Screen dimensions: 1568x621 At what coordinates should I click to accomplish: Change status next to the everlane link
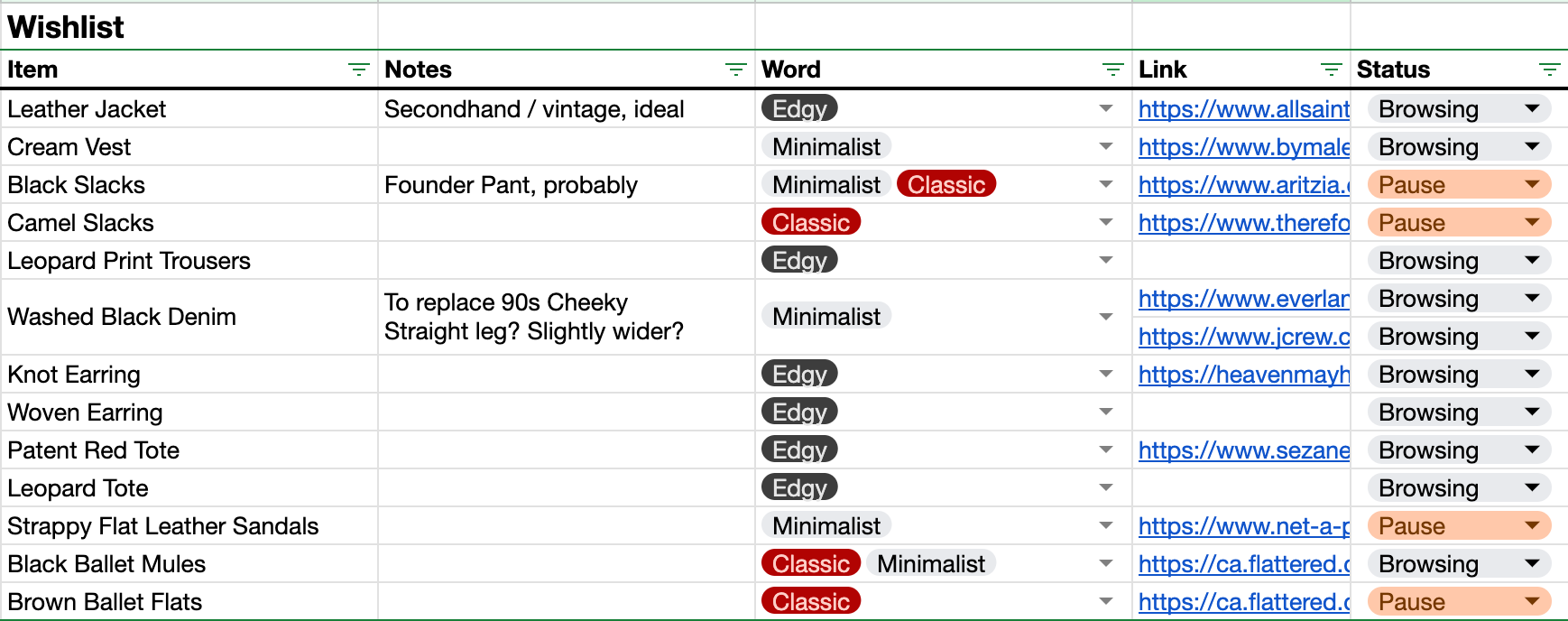(1460, 298)
